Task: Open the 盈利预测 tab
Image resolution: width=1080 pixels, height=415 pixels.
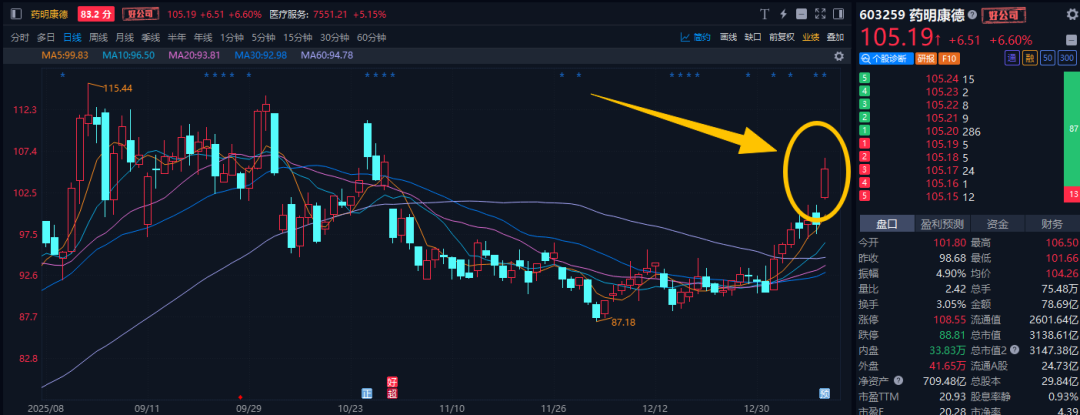Action: pos(942,224)
